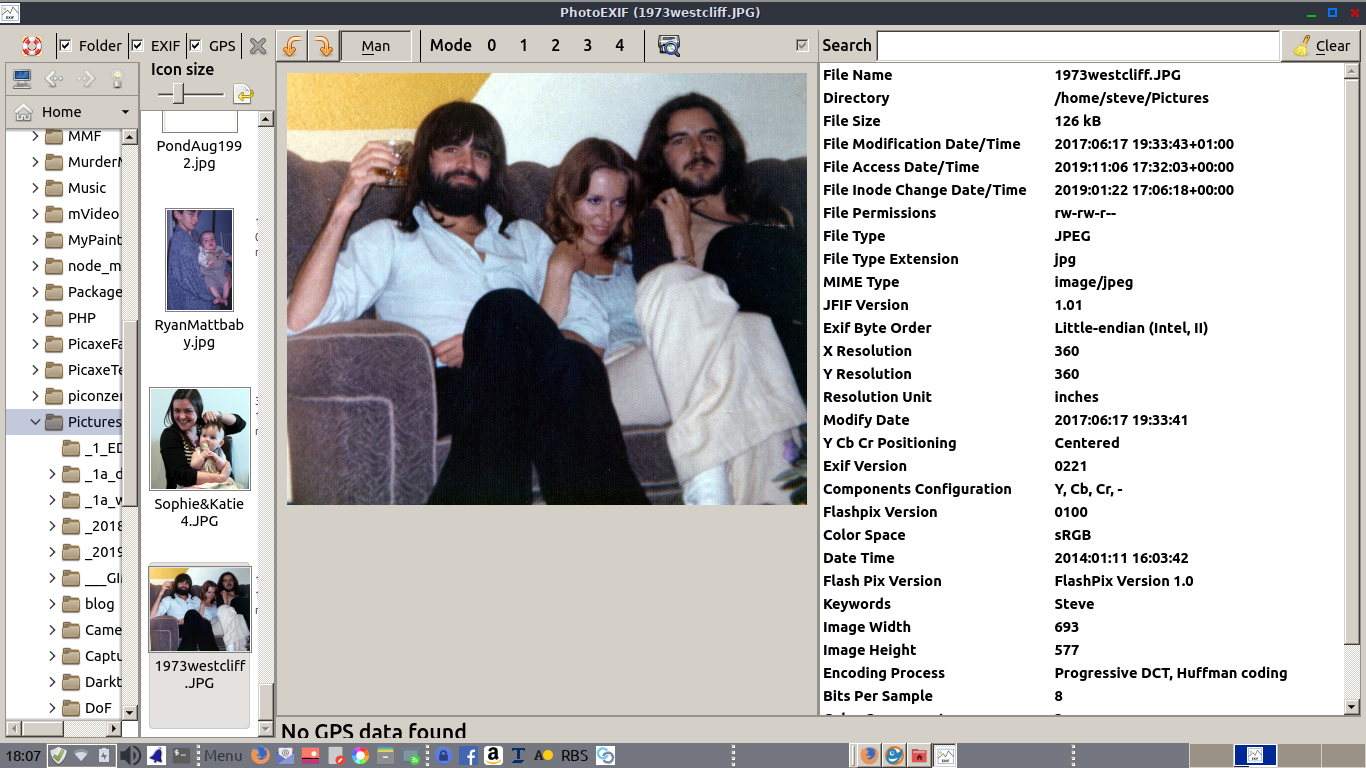Click the shield icon in the taskbar

tap(58, 756)
